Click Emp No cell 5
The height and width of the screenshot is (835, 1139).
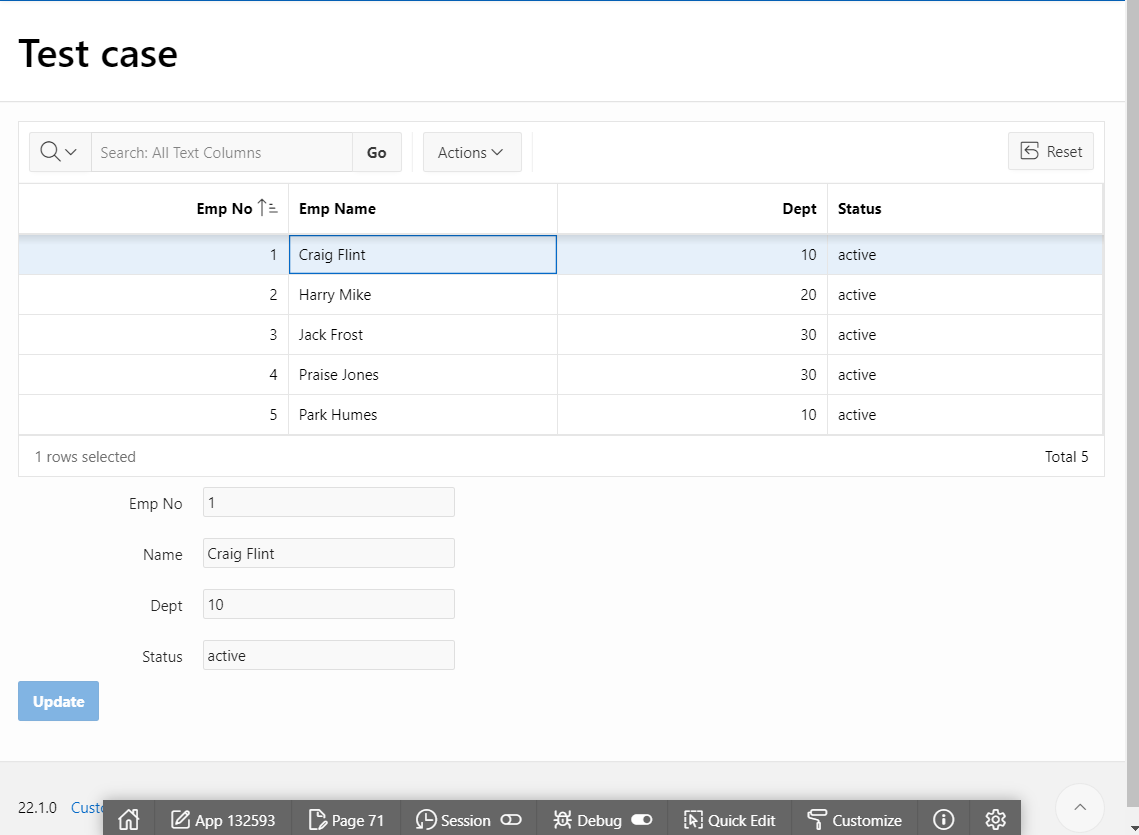point(154,414)
